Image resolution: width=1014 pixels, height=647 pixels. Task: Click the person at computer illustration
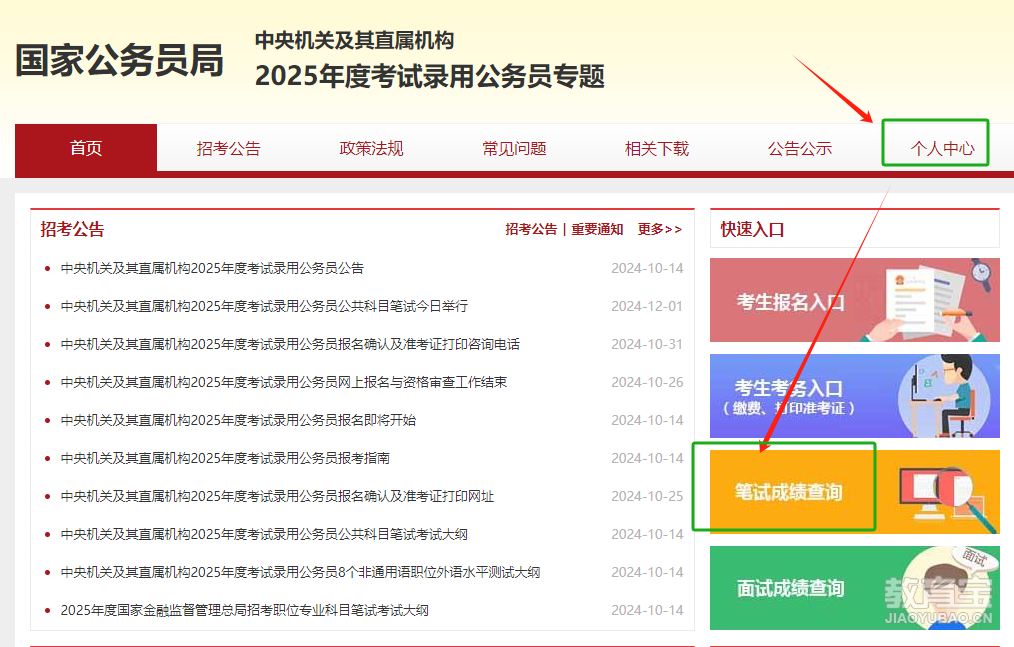pyautogui.click(x=945, y=396)
